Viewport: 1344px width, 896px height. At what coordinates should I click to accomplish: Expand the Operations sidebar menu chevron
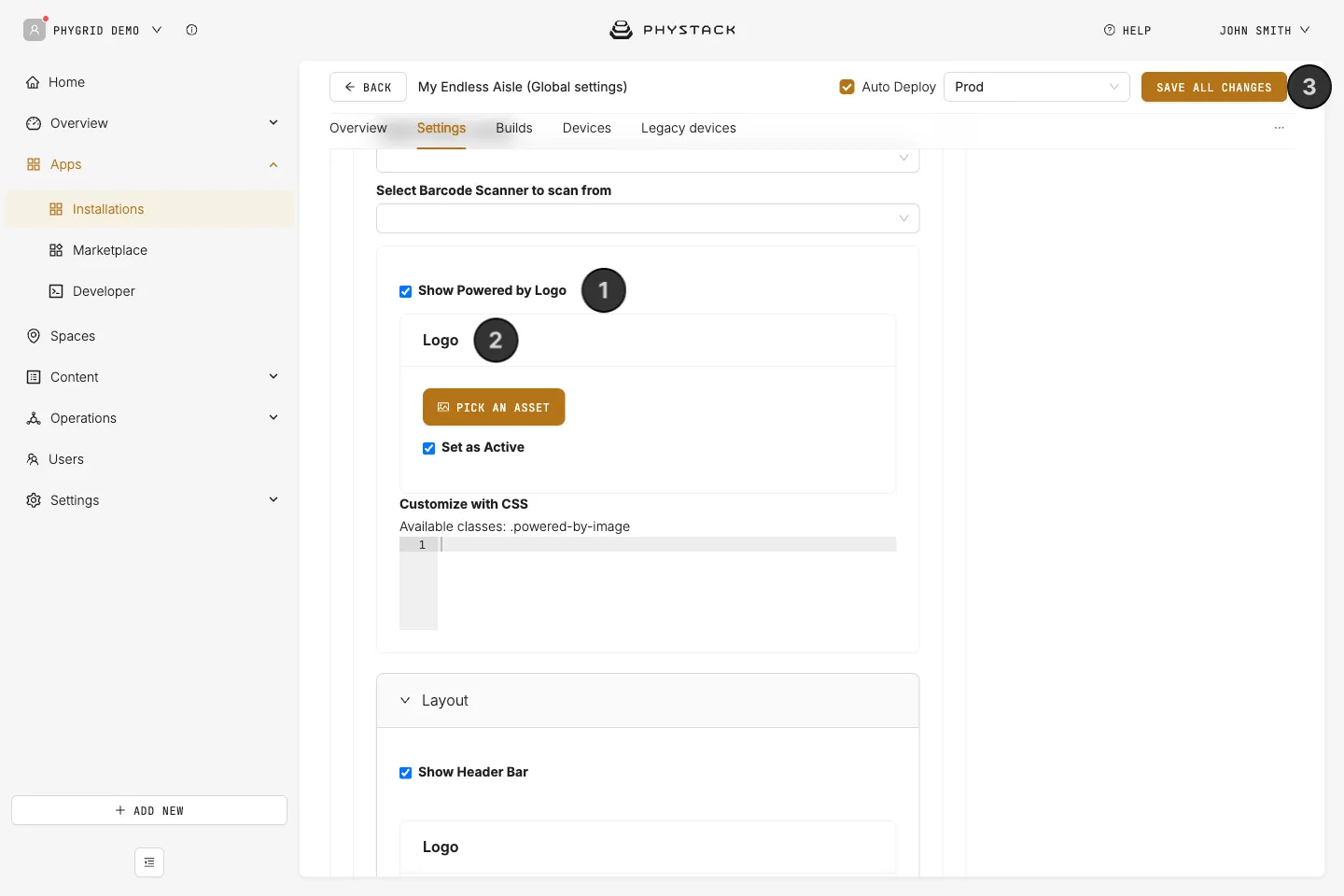point(273,417)
